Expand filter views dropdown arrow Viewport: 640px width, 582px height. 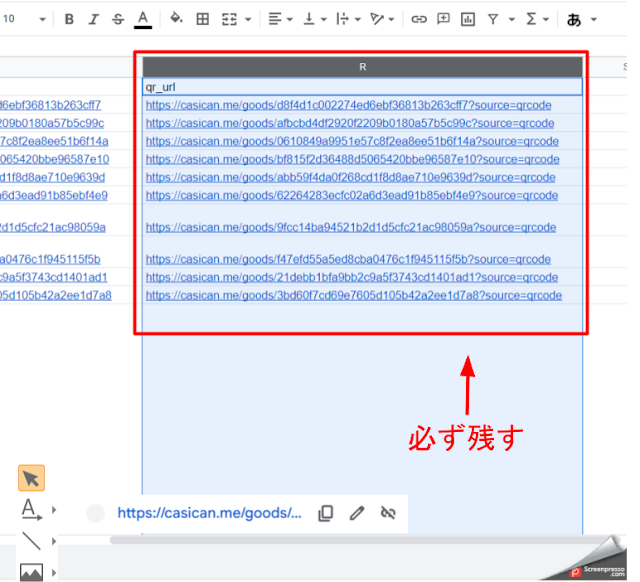pos(511,19)
